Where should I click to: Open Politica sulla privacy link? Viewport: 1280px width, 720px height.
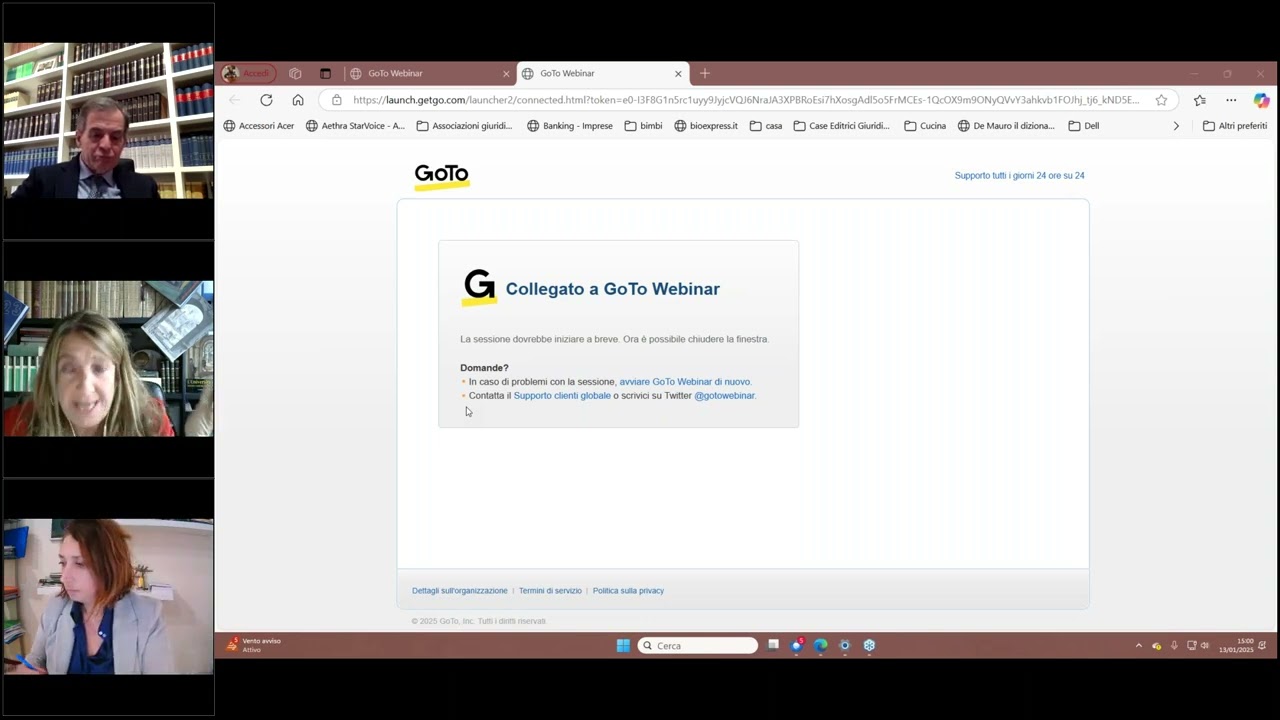628,591
